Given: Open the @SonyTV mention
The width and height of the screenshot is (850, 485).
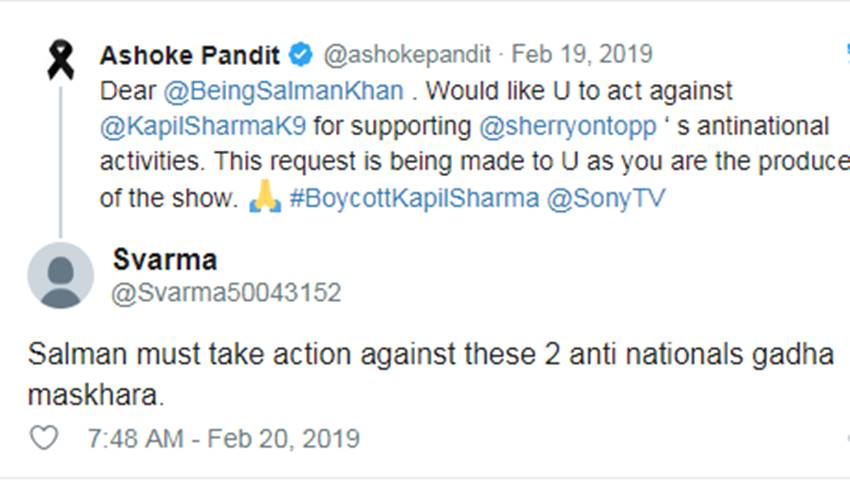Looking at the screenshot, I should (x=606, y=199).
